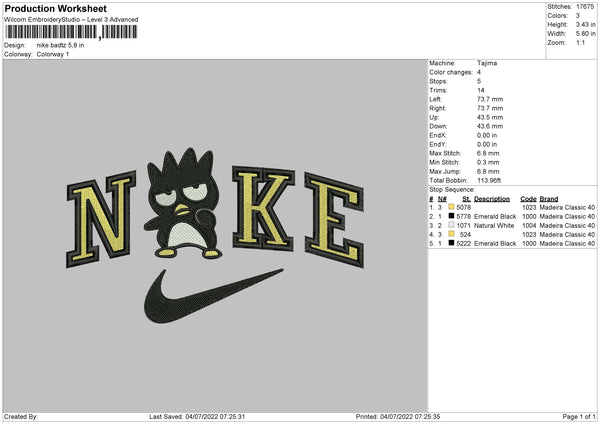Click the EndY value '0.00 in'
This screenshot has width=600, height=424.
click(487, 144)
